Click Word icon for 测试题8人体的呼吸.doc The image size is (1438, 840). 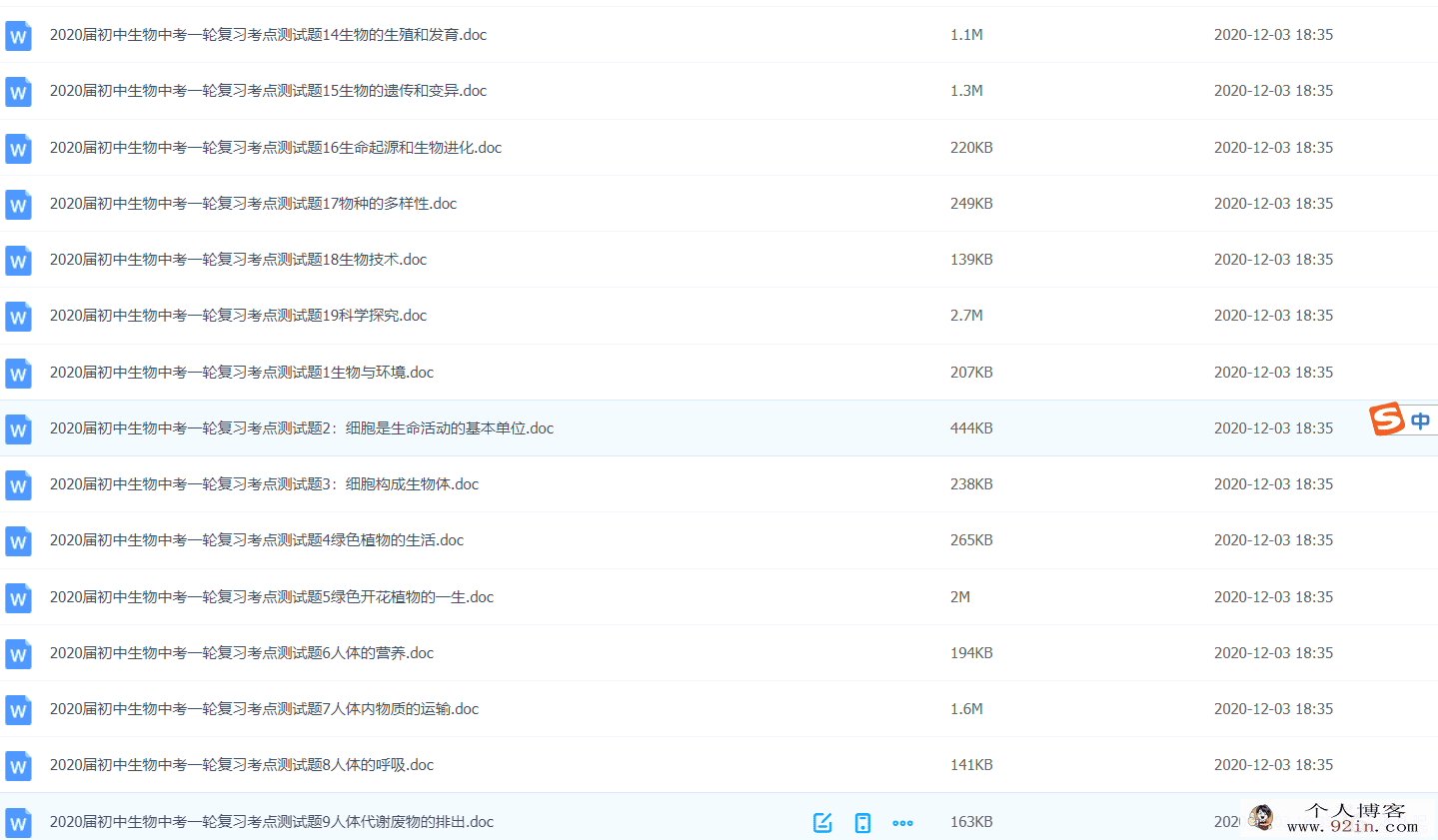coord(18,766)
